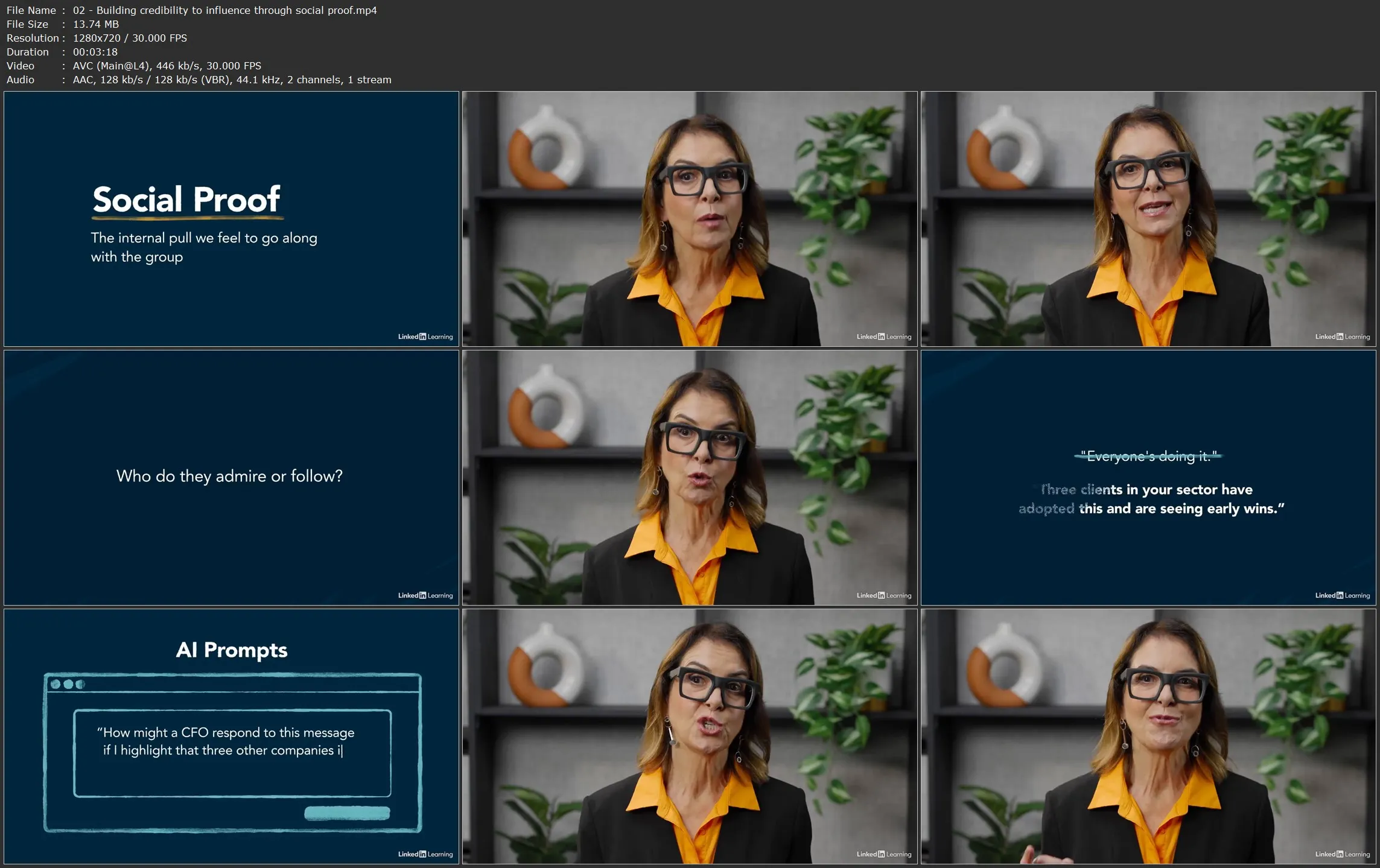This screenshot has width=1380, height=868.
Task: Select the bottom-middle presenter frame
Action: (x=690, y=736)
